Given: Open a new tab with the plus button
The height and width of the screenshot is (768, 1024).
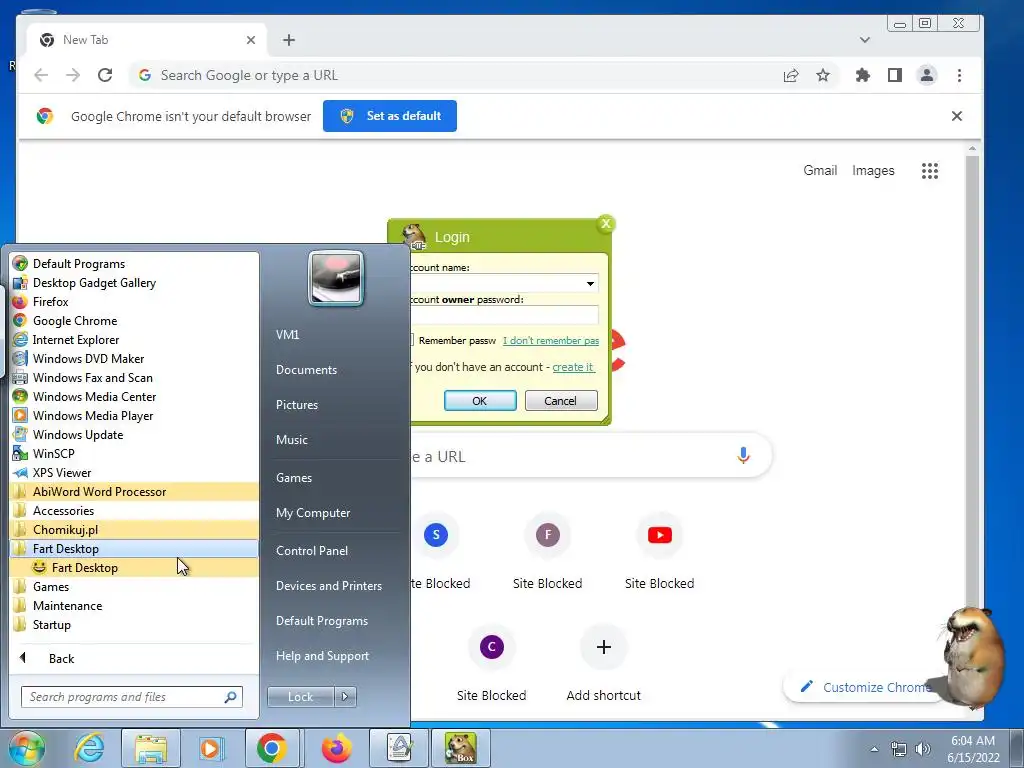Looking at the screenshot, I should pos(289,40).
